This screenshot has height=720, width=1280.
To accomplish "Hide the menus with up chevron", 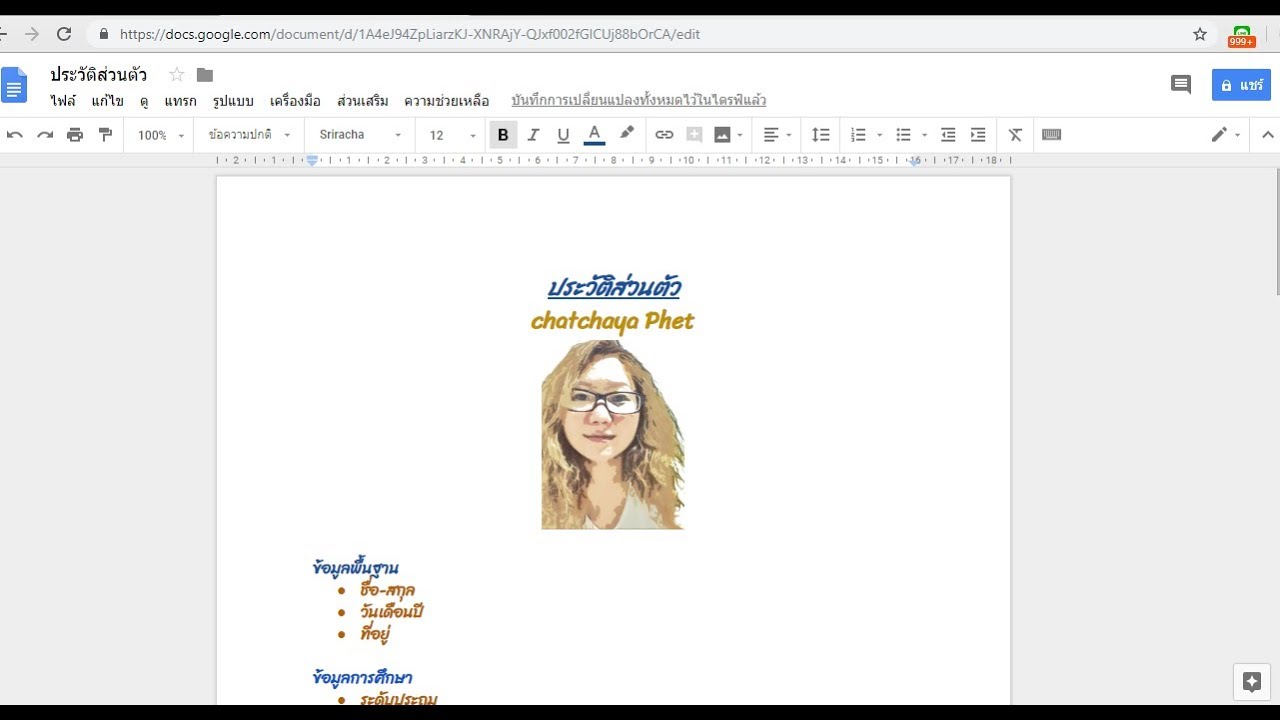I will (1268, 135).
